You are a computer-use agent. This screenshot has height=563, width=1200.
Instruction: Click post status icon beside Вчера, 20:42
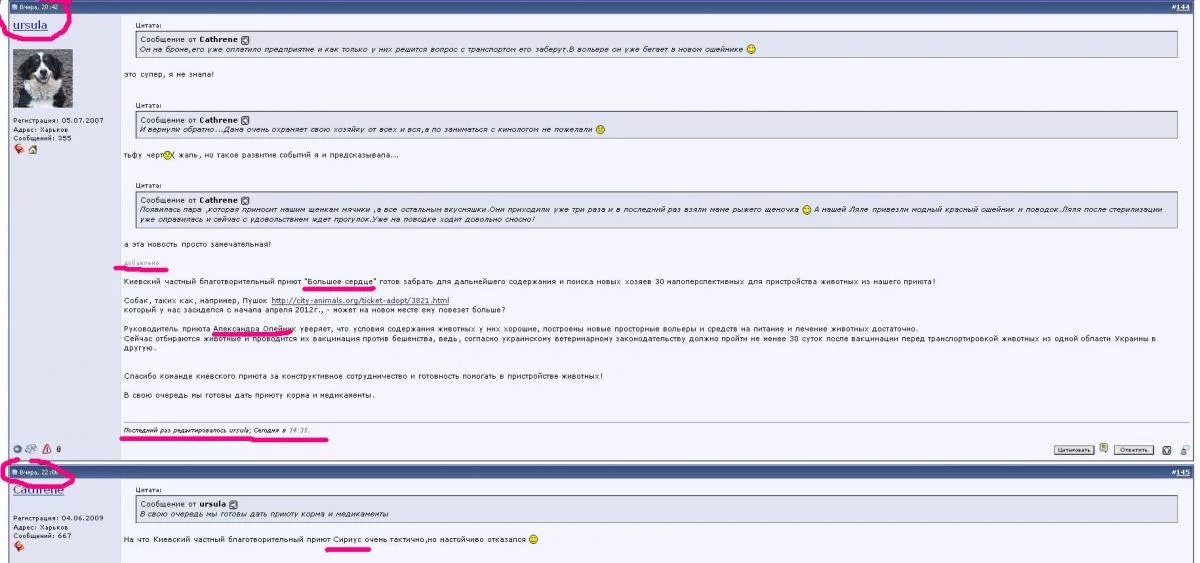click(15, 8)
